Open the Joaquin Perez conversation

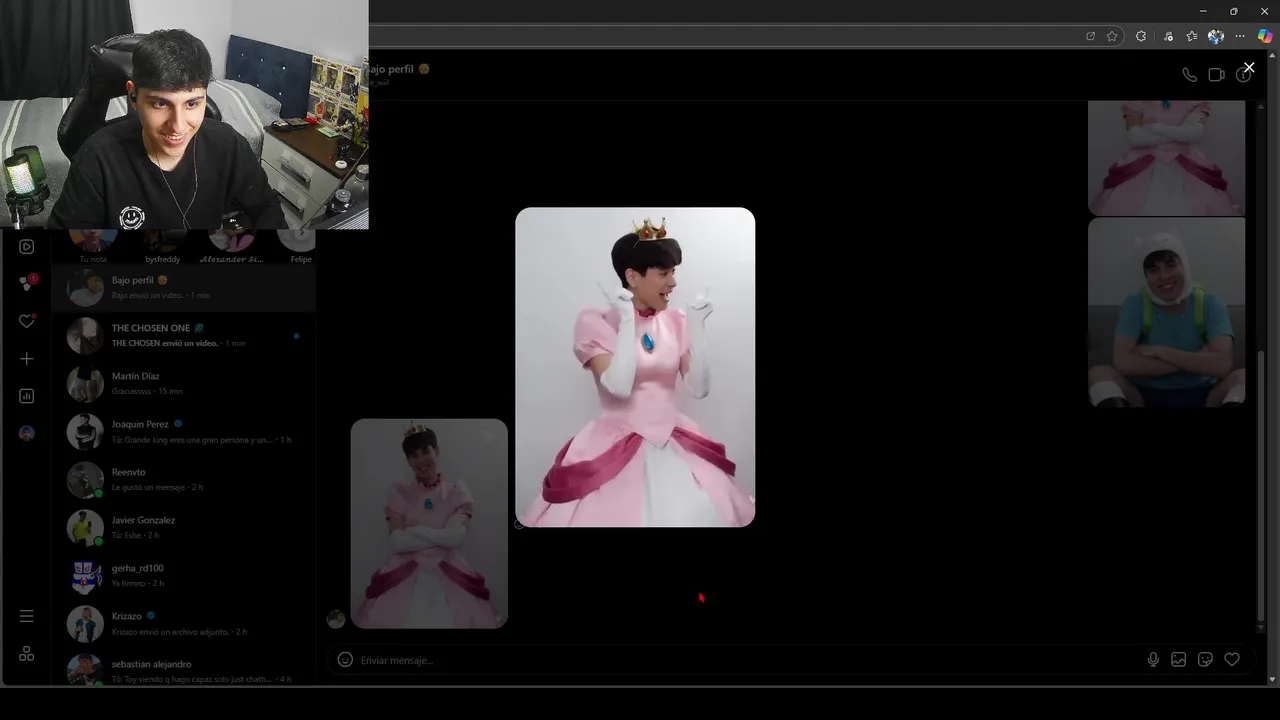pos(184,431)
